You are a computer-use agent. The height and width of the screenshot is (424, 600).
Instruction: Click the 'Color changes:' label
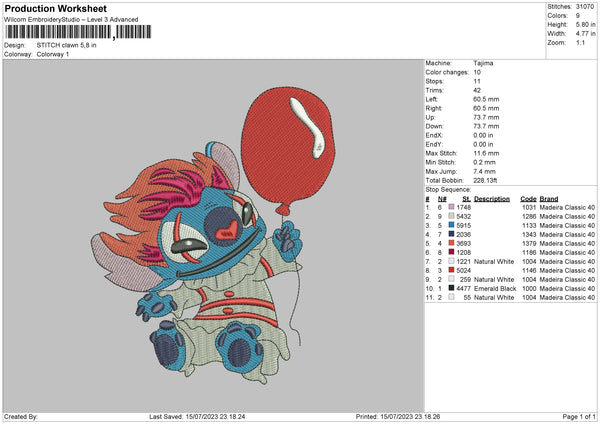click(x=447, y=72)
